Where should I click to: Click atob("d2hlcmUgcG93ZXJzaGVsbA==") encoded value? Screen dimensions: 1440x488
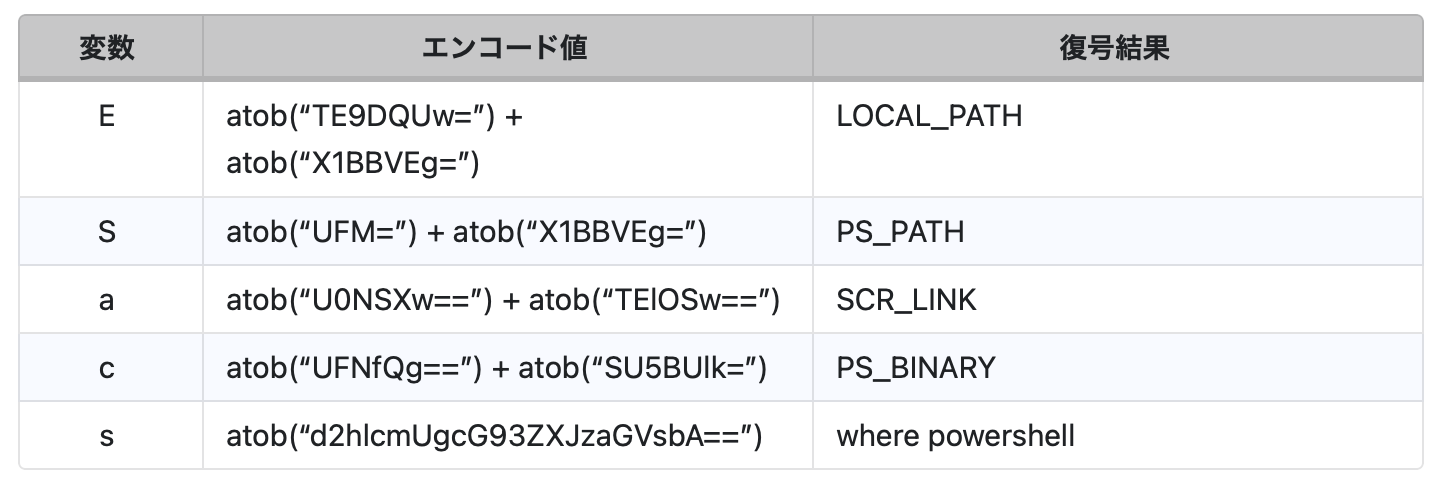495,436
